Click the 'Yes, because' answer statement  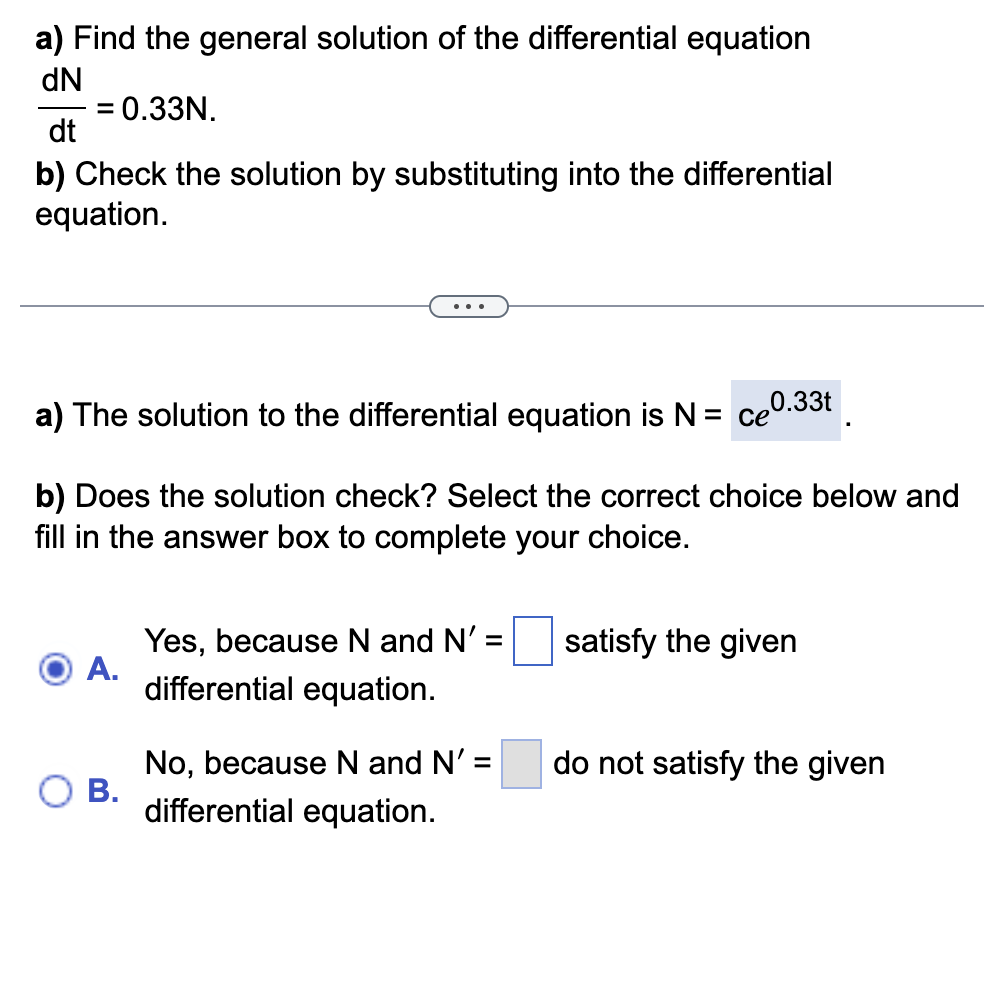pyautogui.click(x=300, y=640)
